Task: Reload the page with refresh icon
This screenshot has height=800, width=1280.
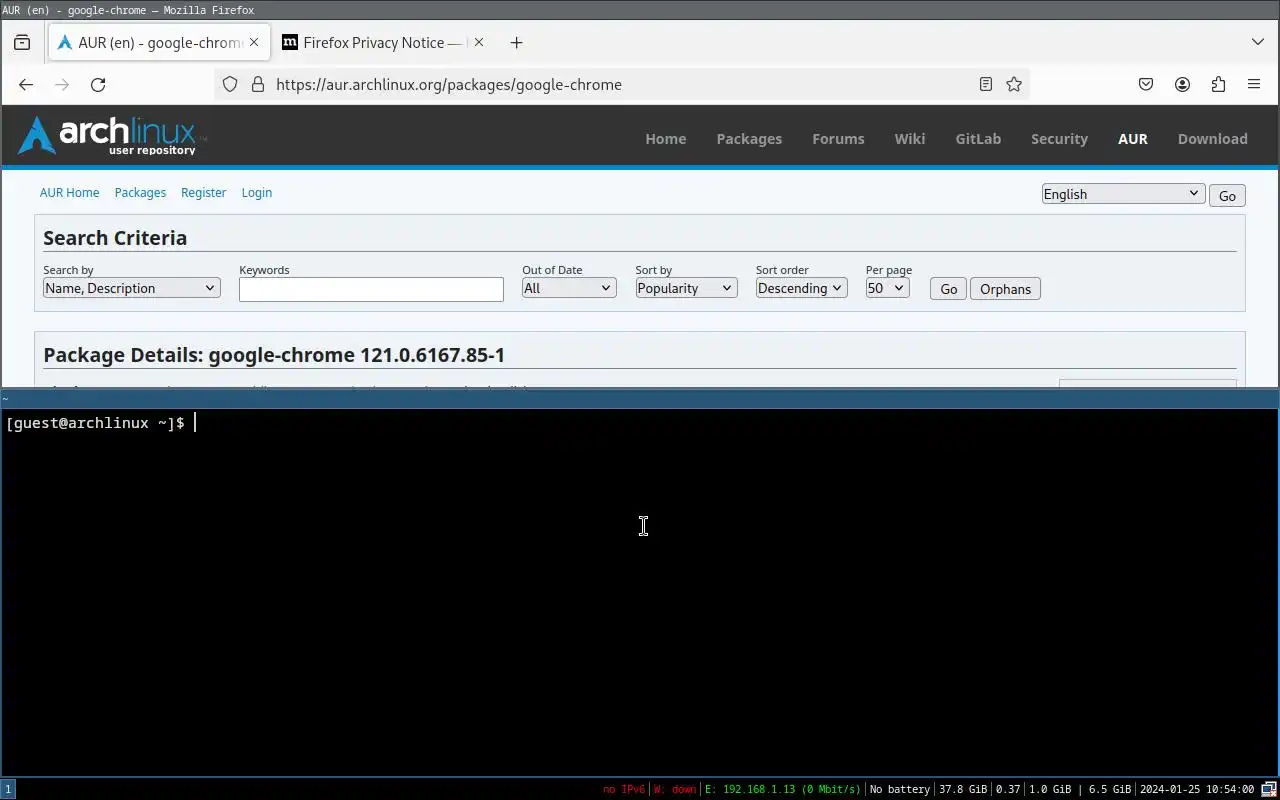Action: coord(98,85)
